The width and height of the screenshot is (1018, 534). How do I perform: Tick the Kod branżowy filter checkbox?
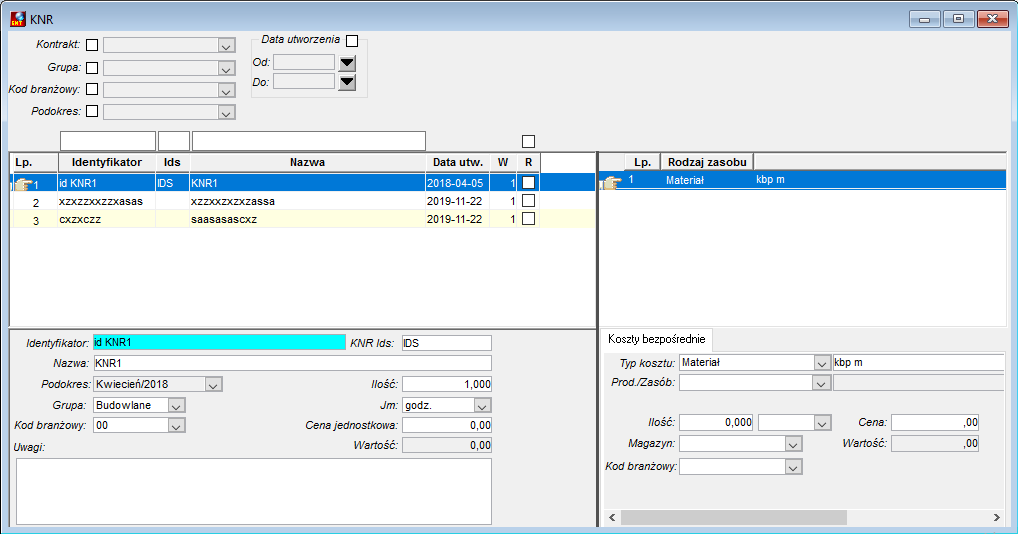[92, 89]
